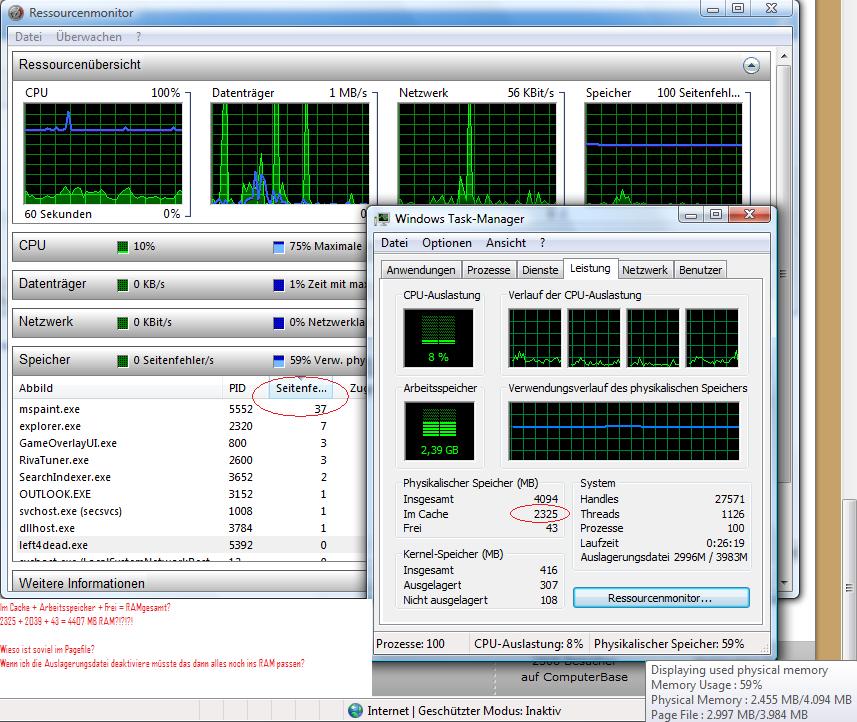Click the CPU-Auslastung 8 % meter
The image size is (857, 722).
pyautogui.click(x=438, y=338)
